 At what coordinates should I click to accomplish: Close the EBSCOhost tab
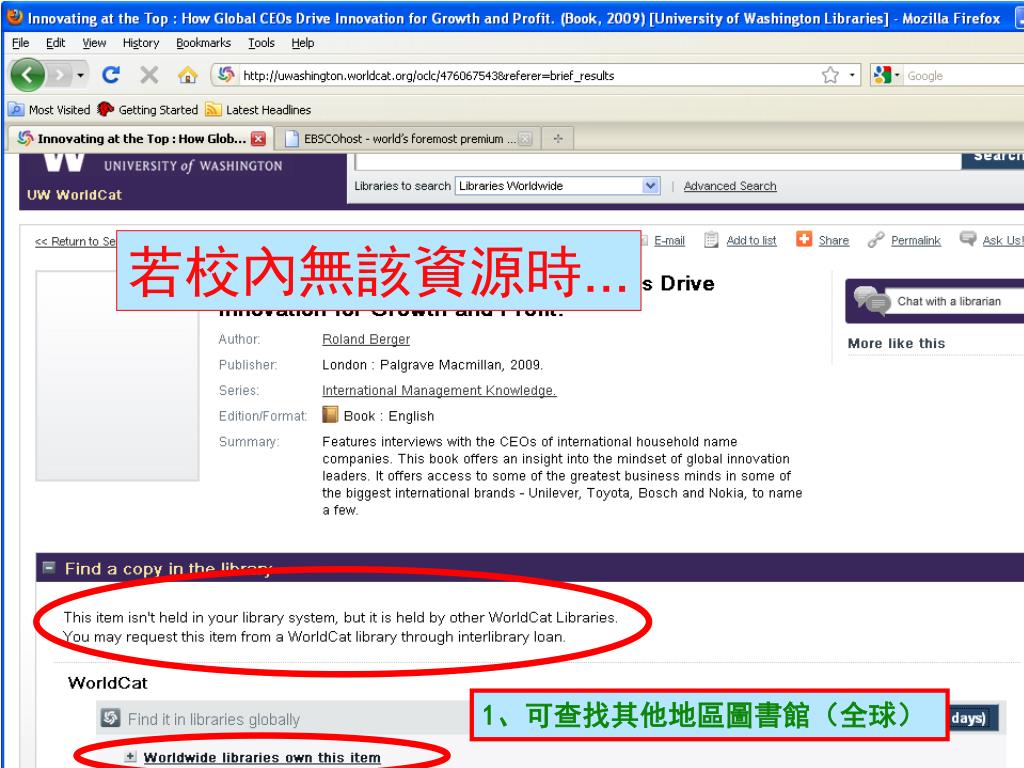pos(525,138)
